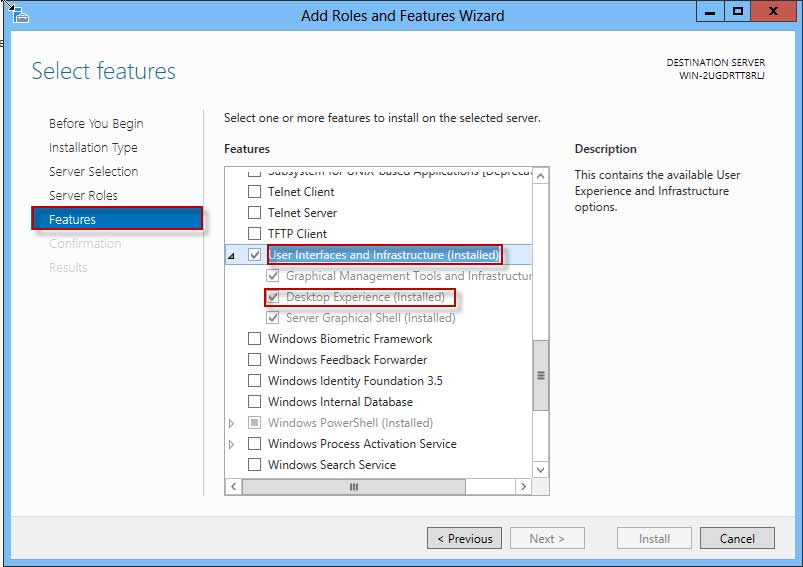Toggle the Desktop Experience (Installed) checkbox
Viewport: 803px width, 567px height.
[x=272, y=297]
